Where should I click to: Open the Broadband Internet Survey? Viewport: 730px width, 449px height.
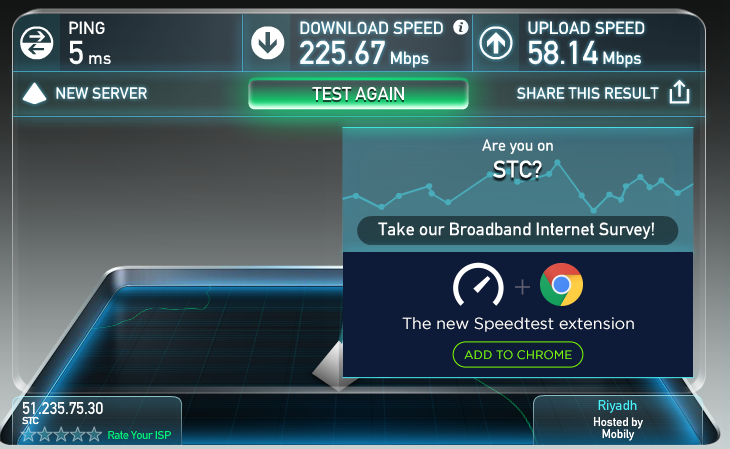pos(517,230)
